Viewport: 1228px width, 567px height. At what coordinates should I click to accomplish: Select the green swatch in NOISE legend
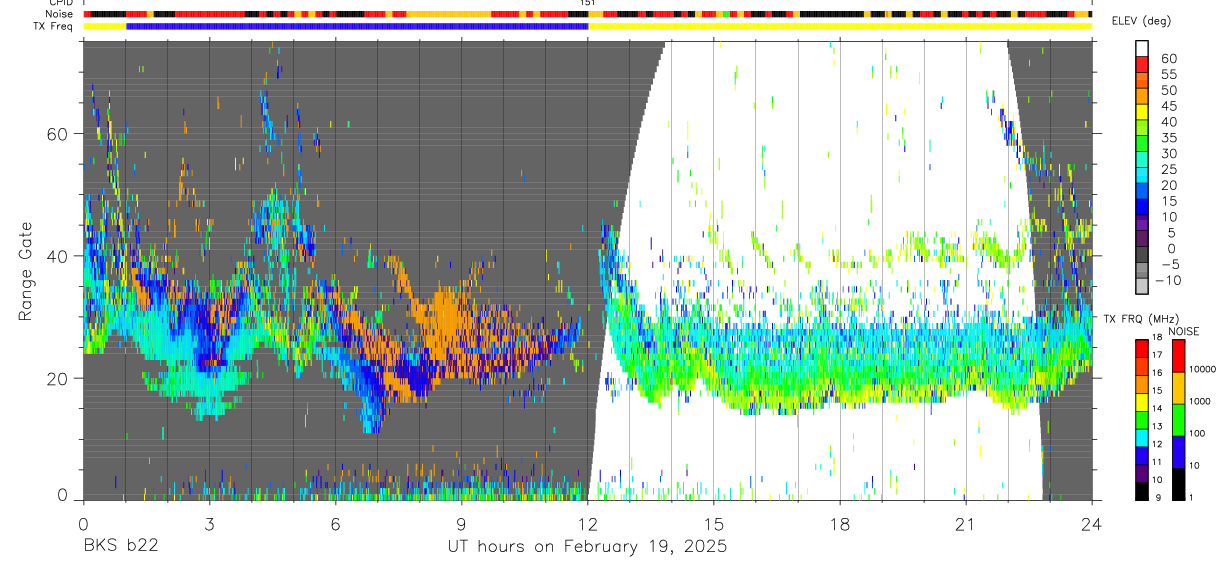(1177, 420)
